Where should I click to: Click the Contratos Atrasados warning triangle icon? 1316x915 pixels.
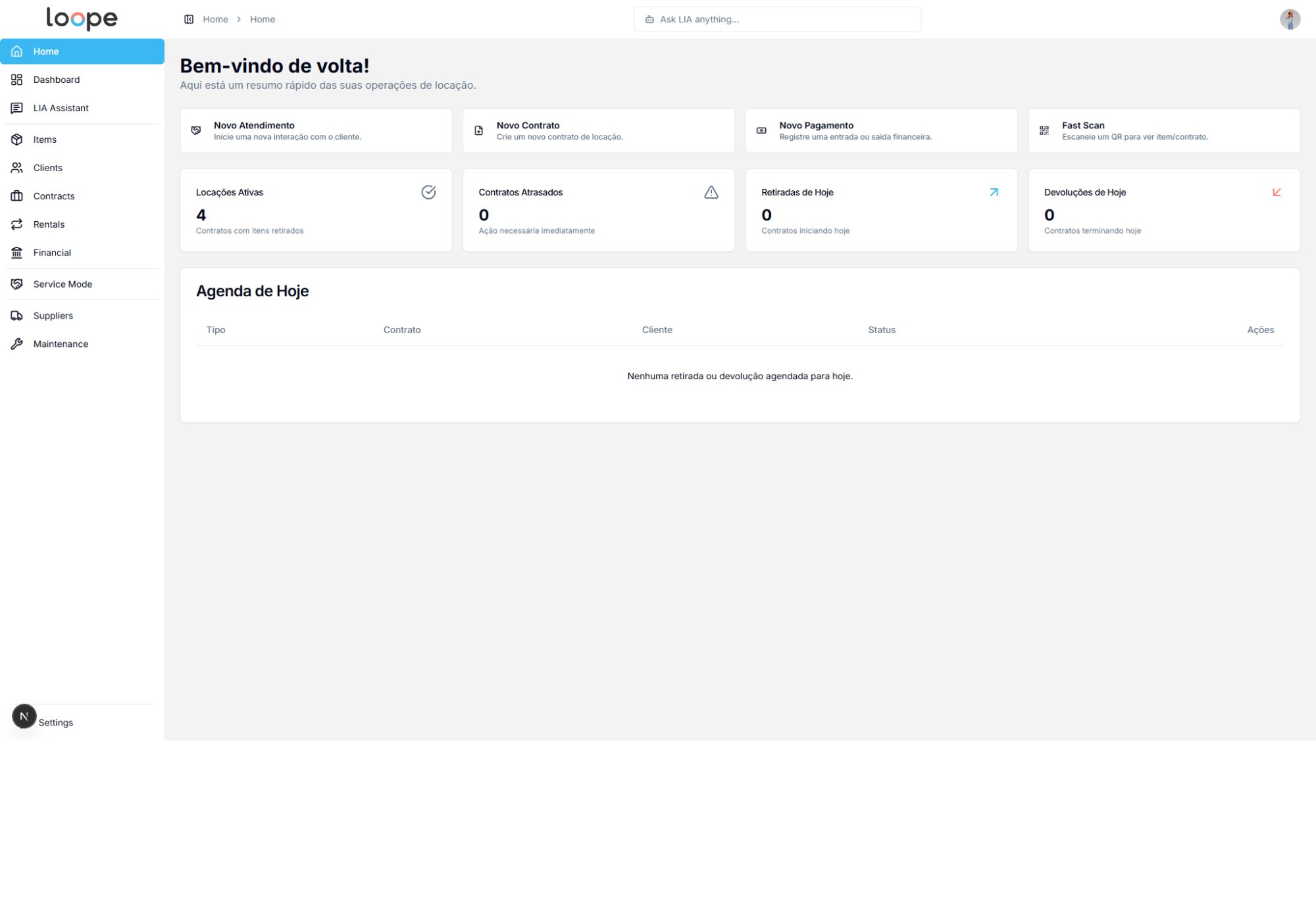[x=711, y=192]
